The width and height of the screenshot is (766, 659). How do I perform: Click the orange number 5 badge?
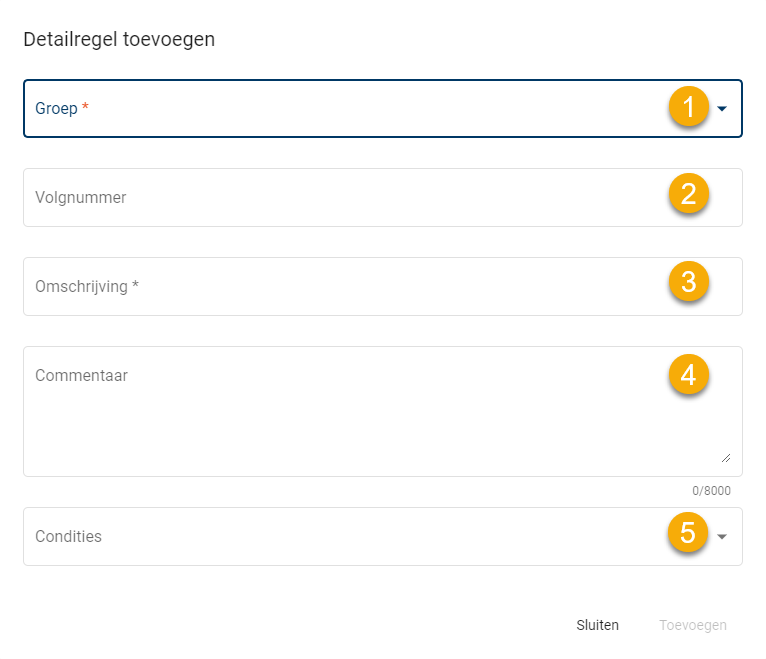(688, 532)
